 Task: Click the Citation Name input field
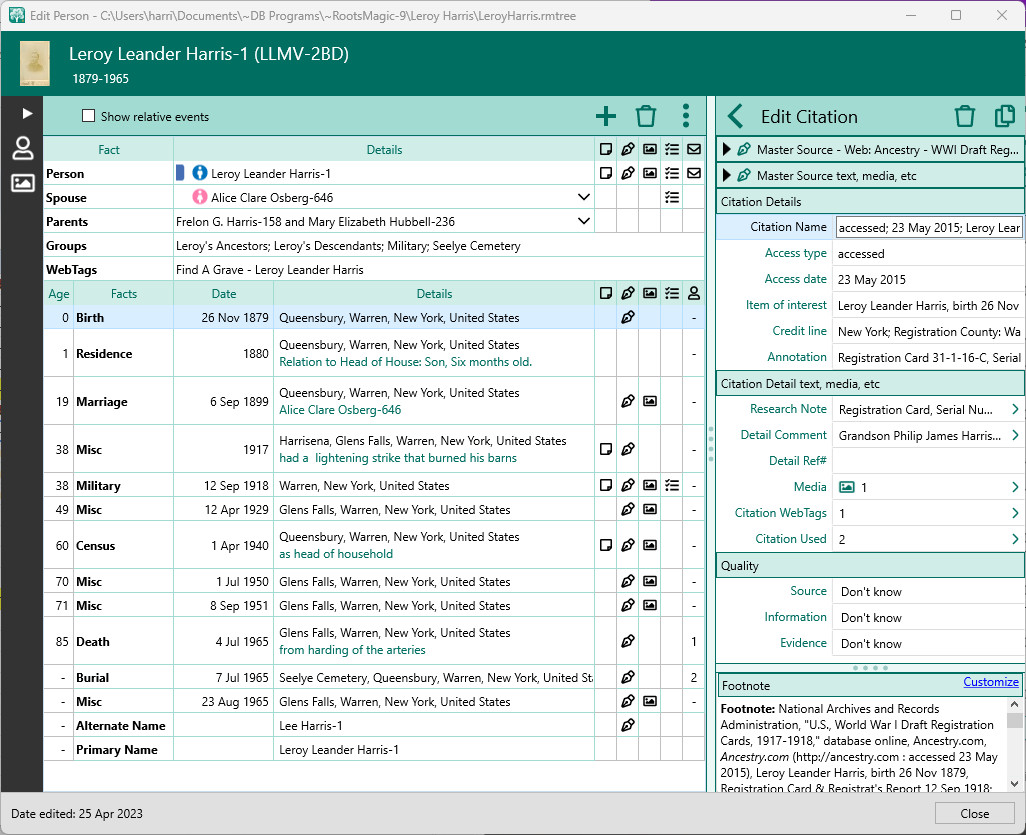928,227
